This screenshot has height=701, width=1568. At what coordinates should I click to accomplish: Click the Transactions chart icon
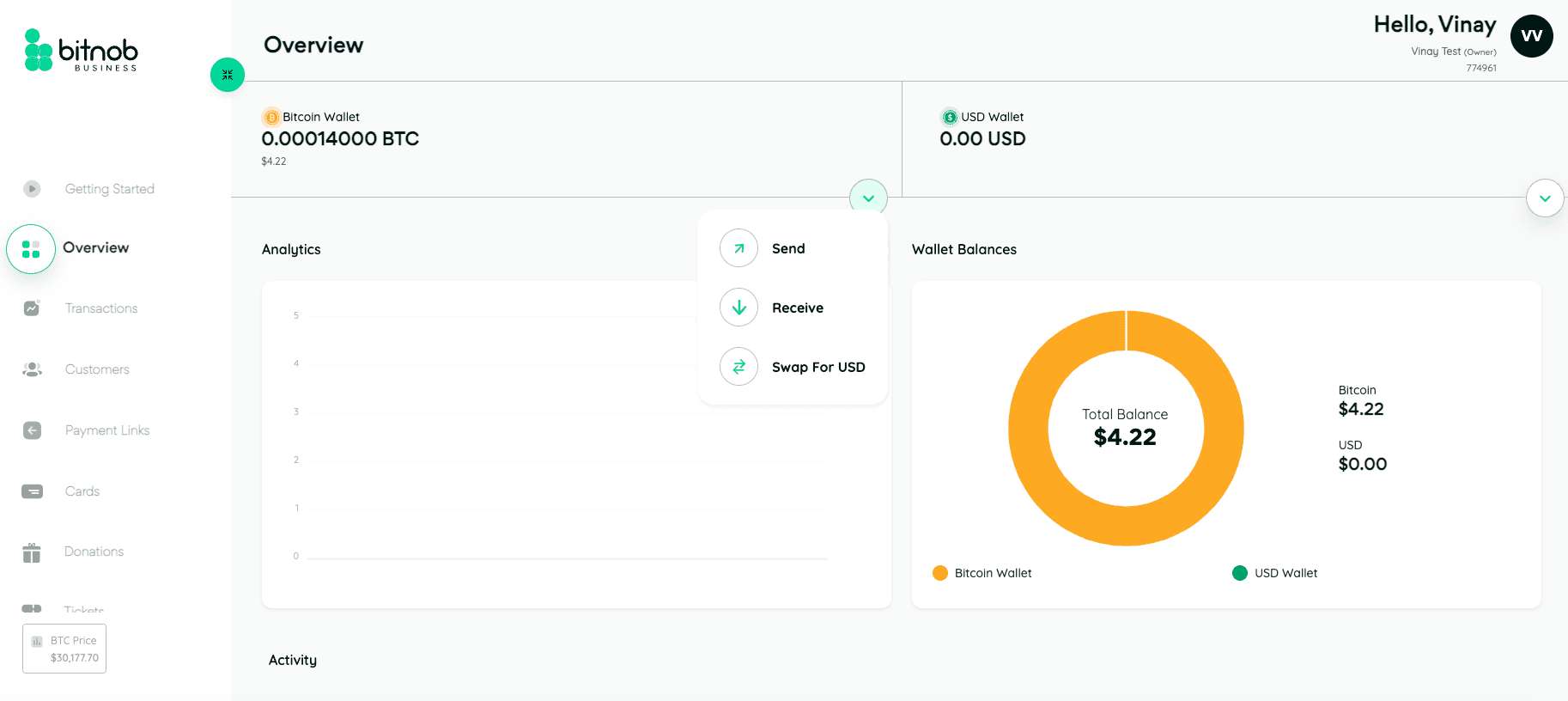[32, 308]
